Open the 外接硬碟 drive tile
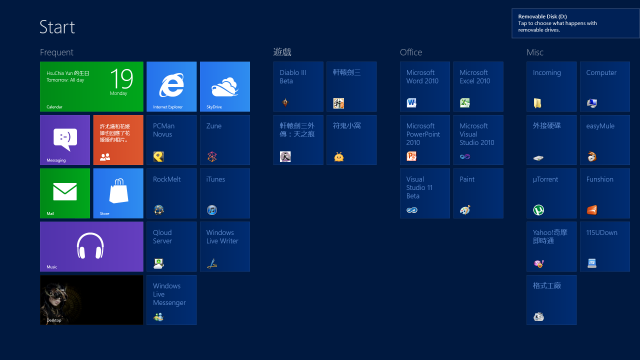This screenshot has width=640, height=360. point(551,140)
